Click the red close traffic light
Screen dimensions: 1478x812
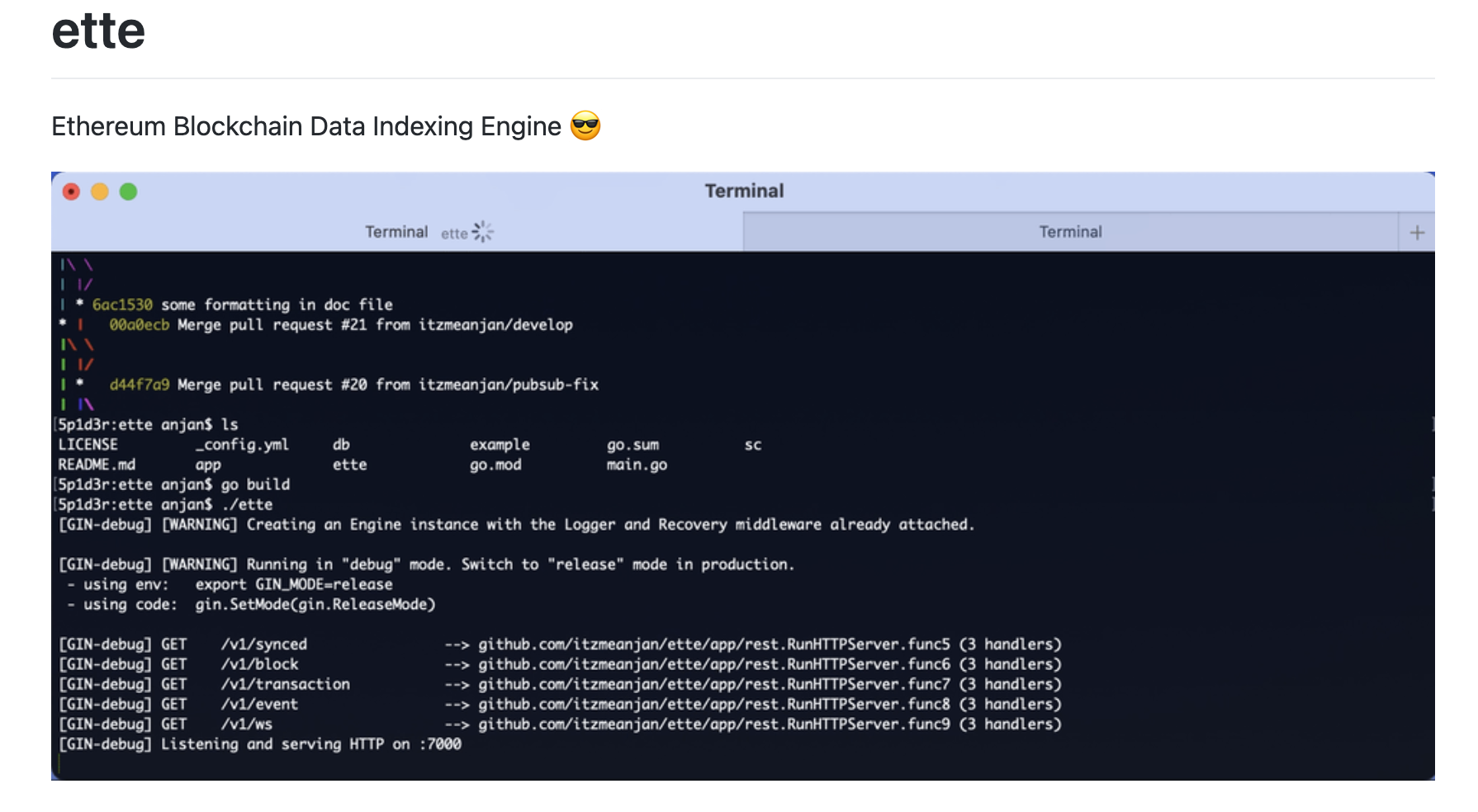tap(71, 191)
